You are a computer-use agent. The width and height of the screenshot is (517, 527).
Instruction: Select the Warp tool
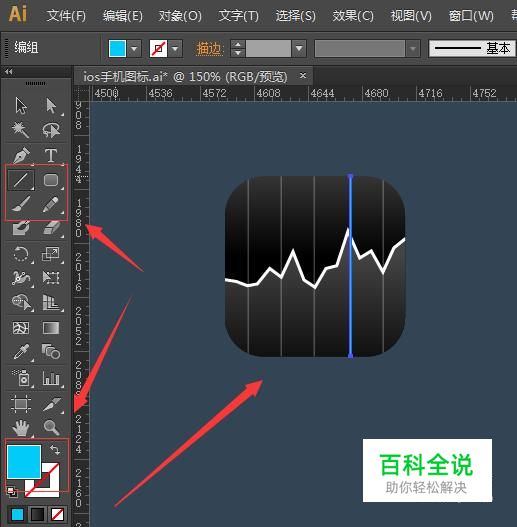click(21, 278)
